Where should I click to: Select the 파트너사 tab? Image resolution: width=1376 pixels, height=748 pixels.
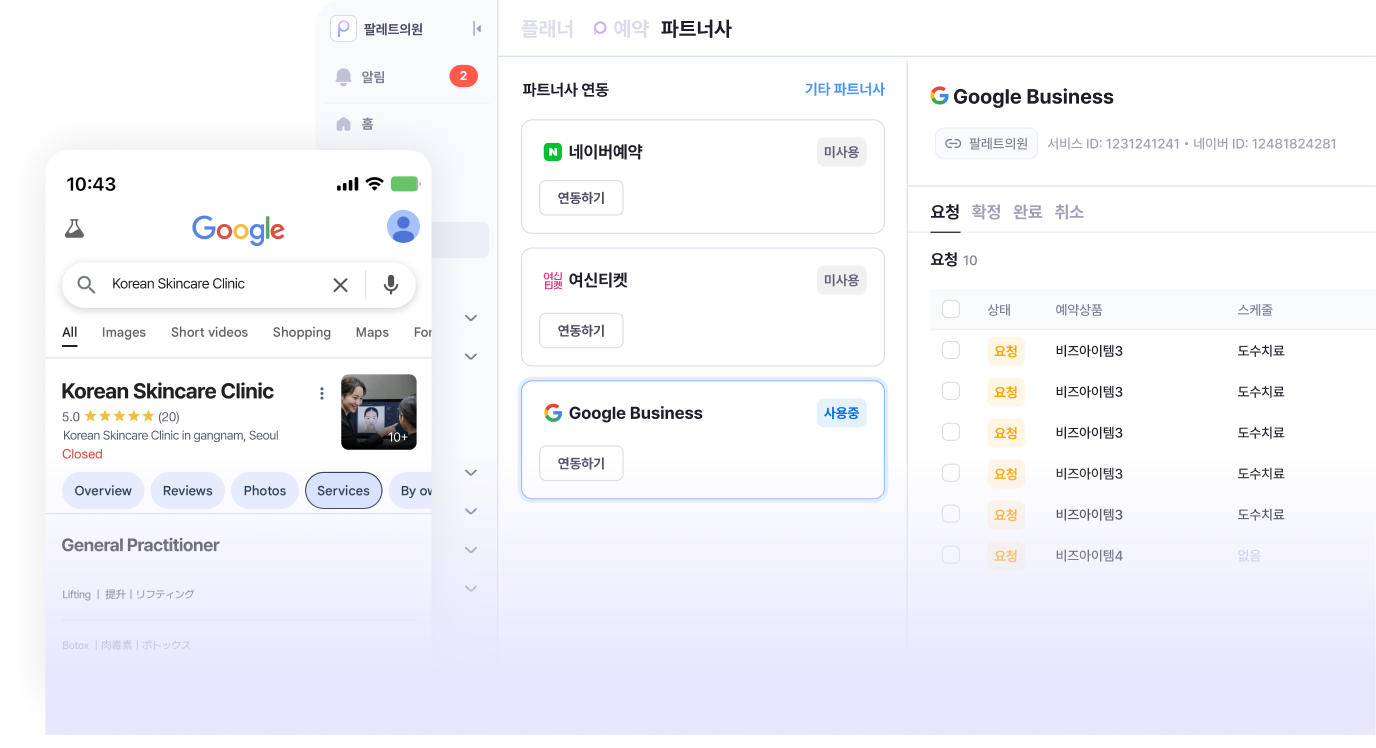click(x=696, y=29)
